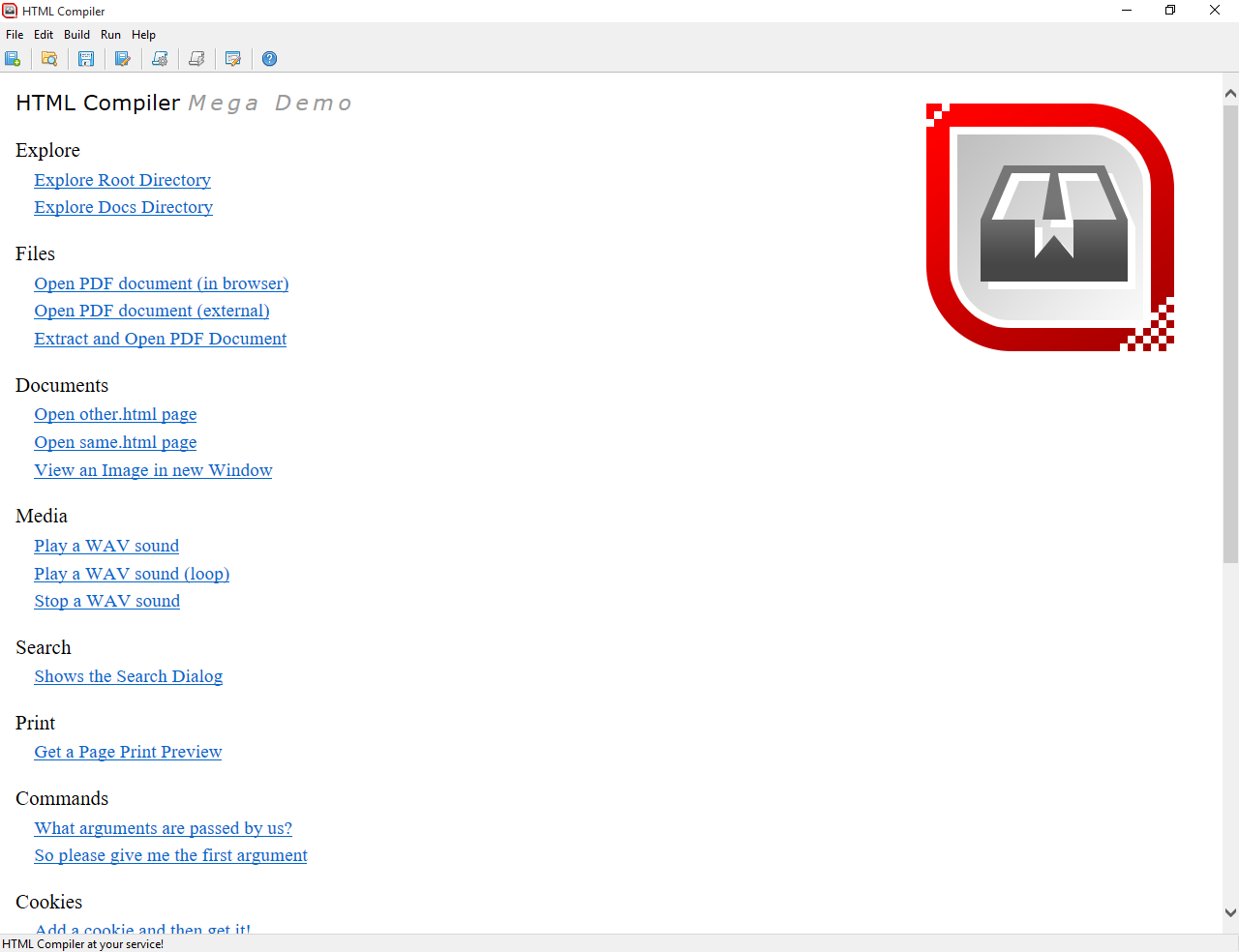The width and height of the screenshot is (1239, 952).
Task: Click the red HTML Compiler logo image
Action: [x=1050, y=227]
